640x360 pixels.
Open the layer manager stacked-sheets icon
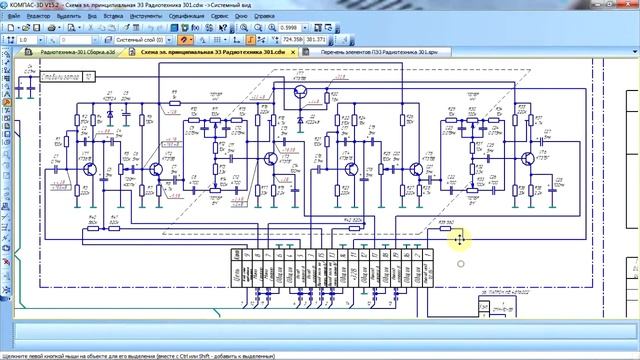pos(108,40)
